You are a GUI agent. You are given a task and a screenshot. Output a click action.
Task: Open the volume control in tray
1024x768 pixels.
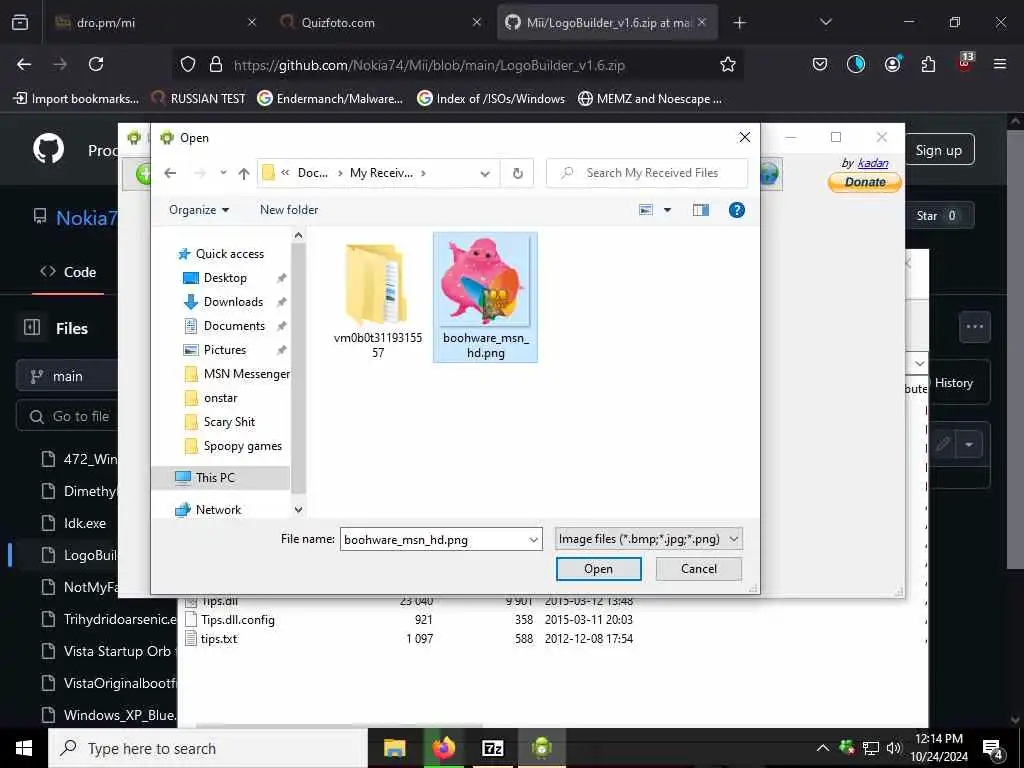(893, 748)
